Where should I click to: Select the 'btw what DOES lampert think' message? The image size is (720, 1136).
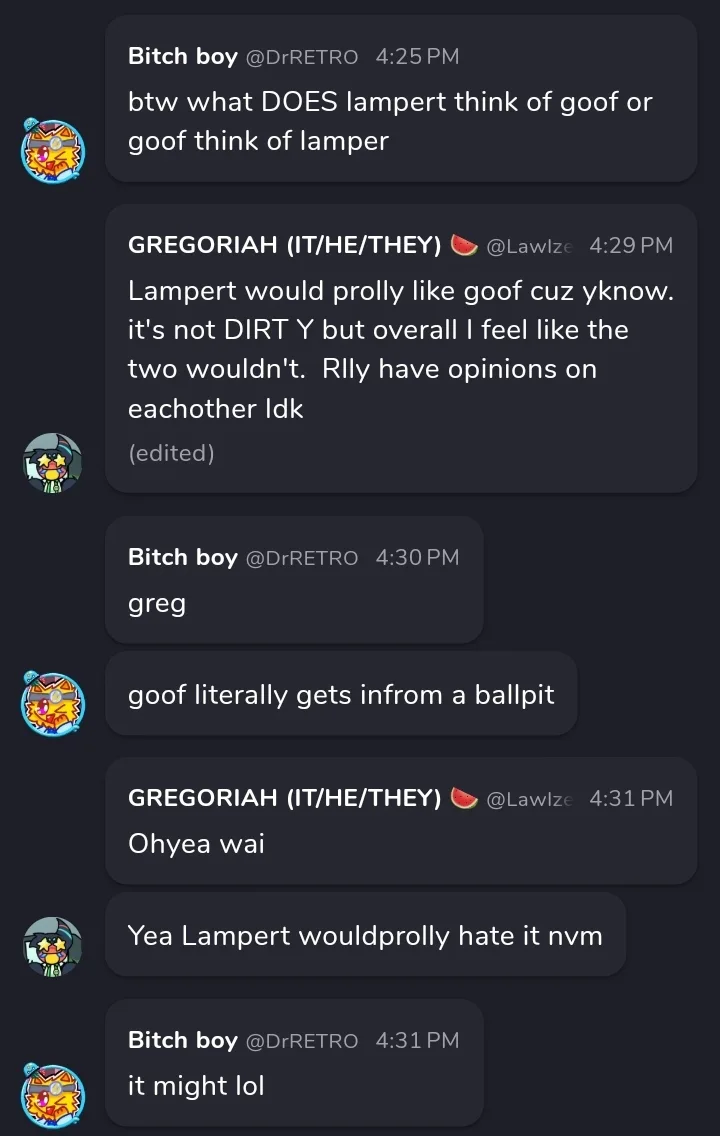[401, 99]
